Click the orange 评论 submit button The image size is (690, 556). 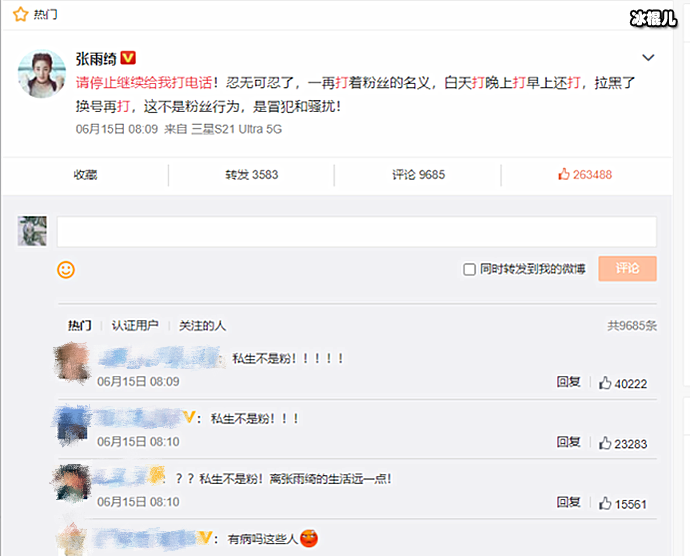pos(628,269)
